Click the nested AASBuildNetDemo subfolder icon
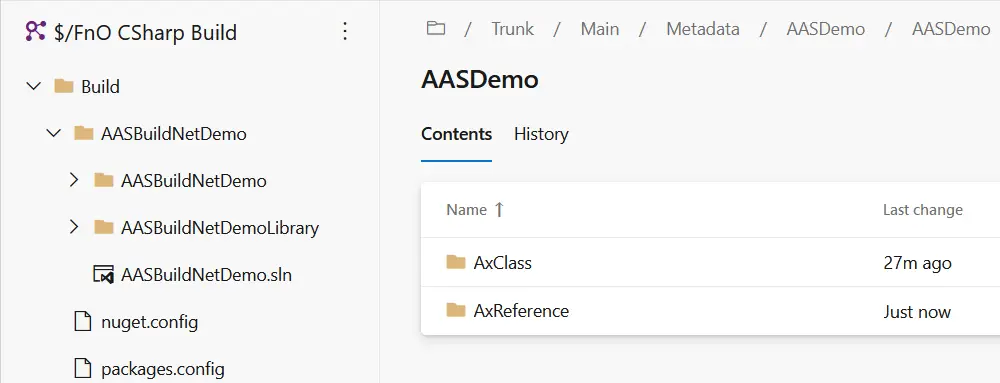Screen dimensions: 1000x383 (103, 180)
